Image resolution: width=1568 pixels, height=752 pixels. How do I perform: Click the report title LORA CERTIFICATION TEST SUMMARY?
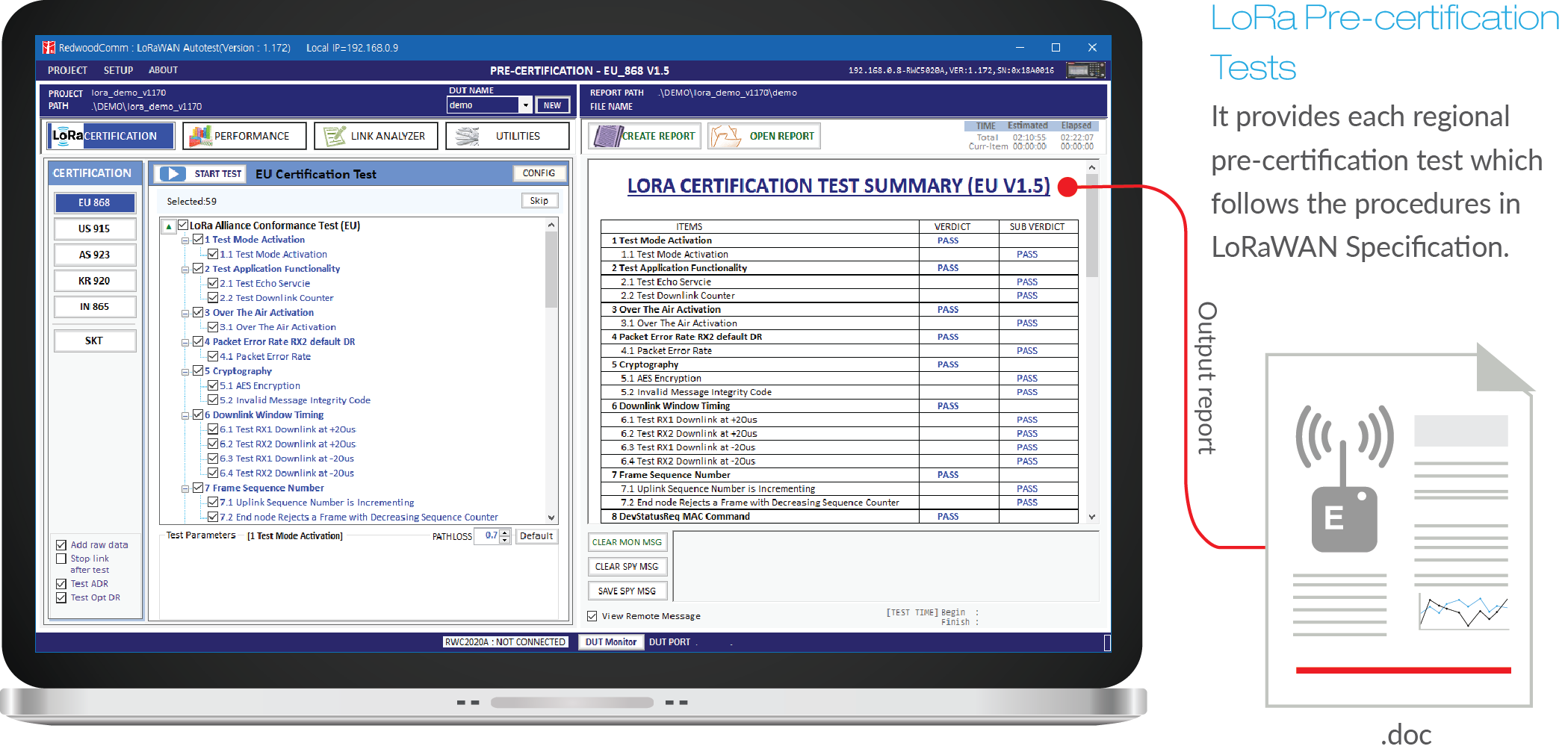pos(839,185)
